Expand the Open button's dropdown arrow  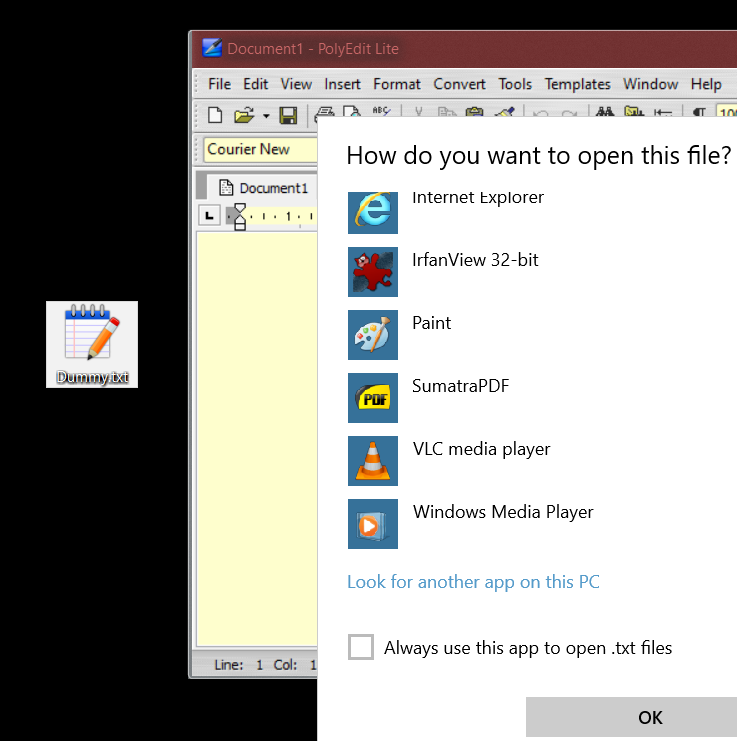pos(266,115)
